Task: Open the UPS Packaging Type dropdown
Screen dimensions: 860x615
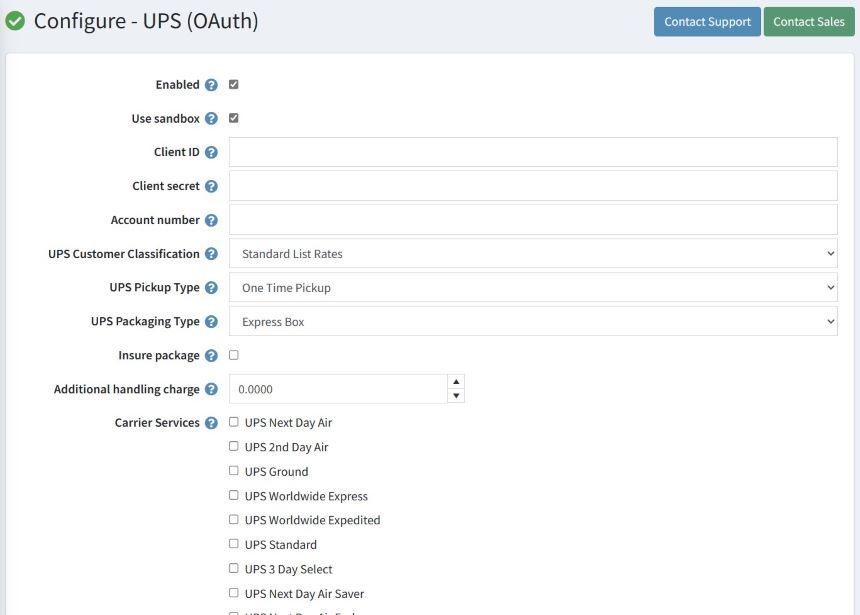Action: point(533,321)
